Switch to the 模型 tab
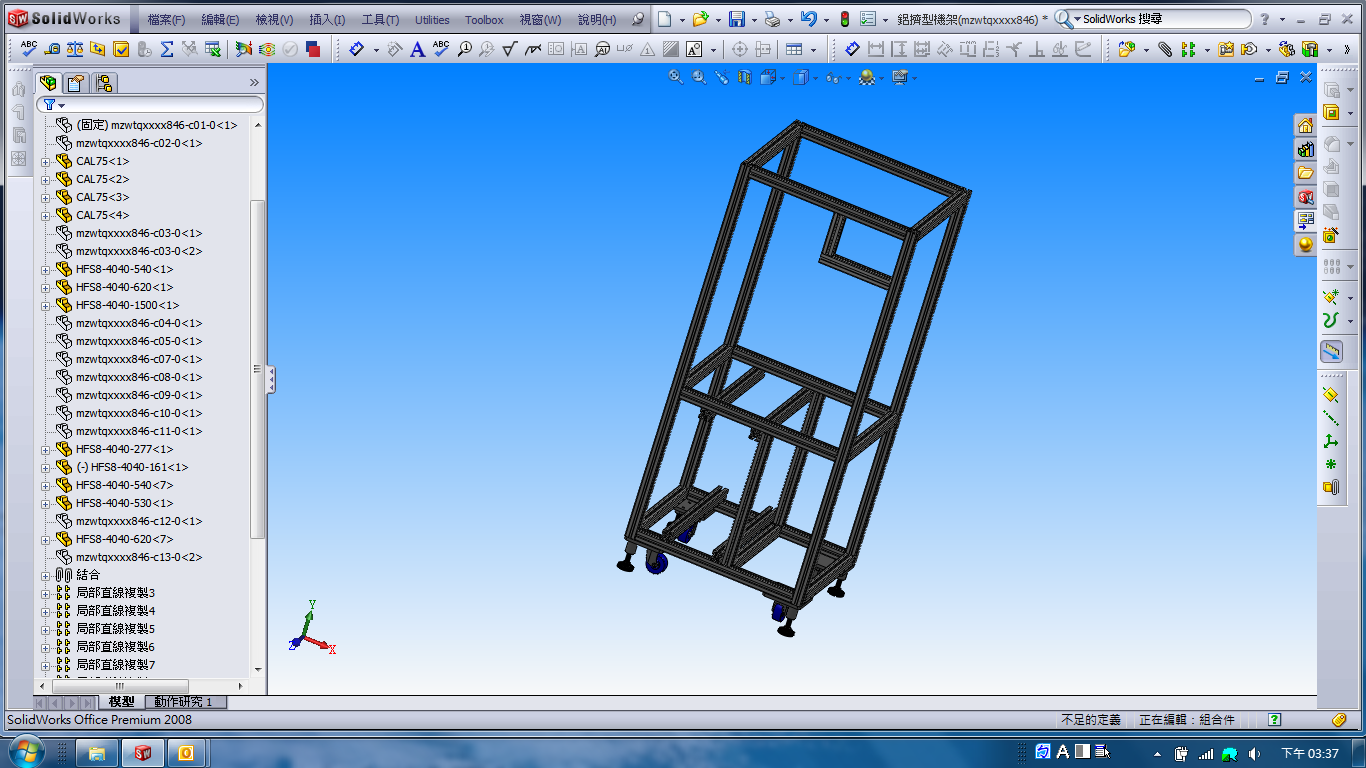 [122, 702]
